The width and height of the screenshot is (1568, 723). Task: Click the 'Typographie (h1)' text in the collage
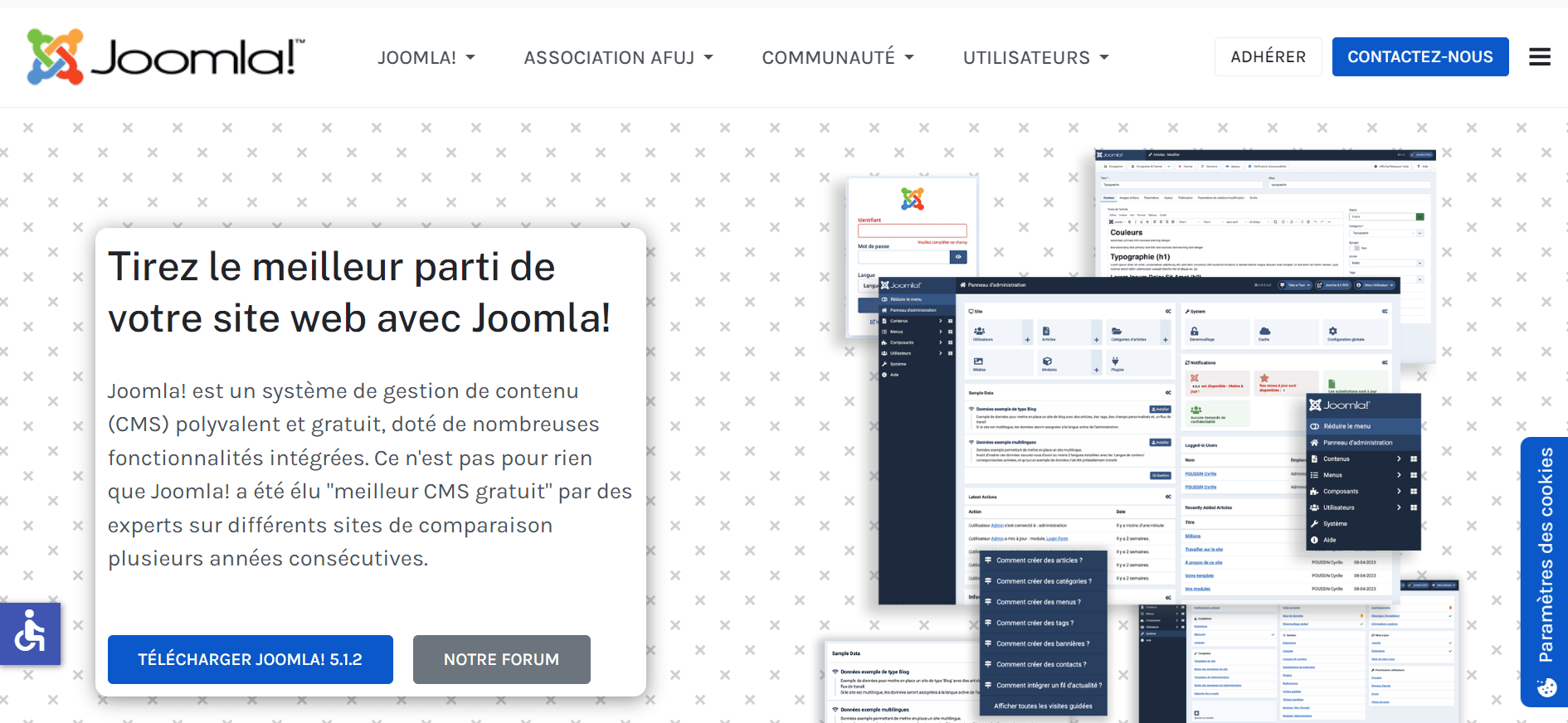1140,257
